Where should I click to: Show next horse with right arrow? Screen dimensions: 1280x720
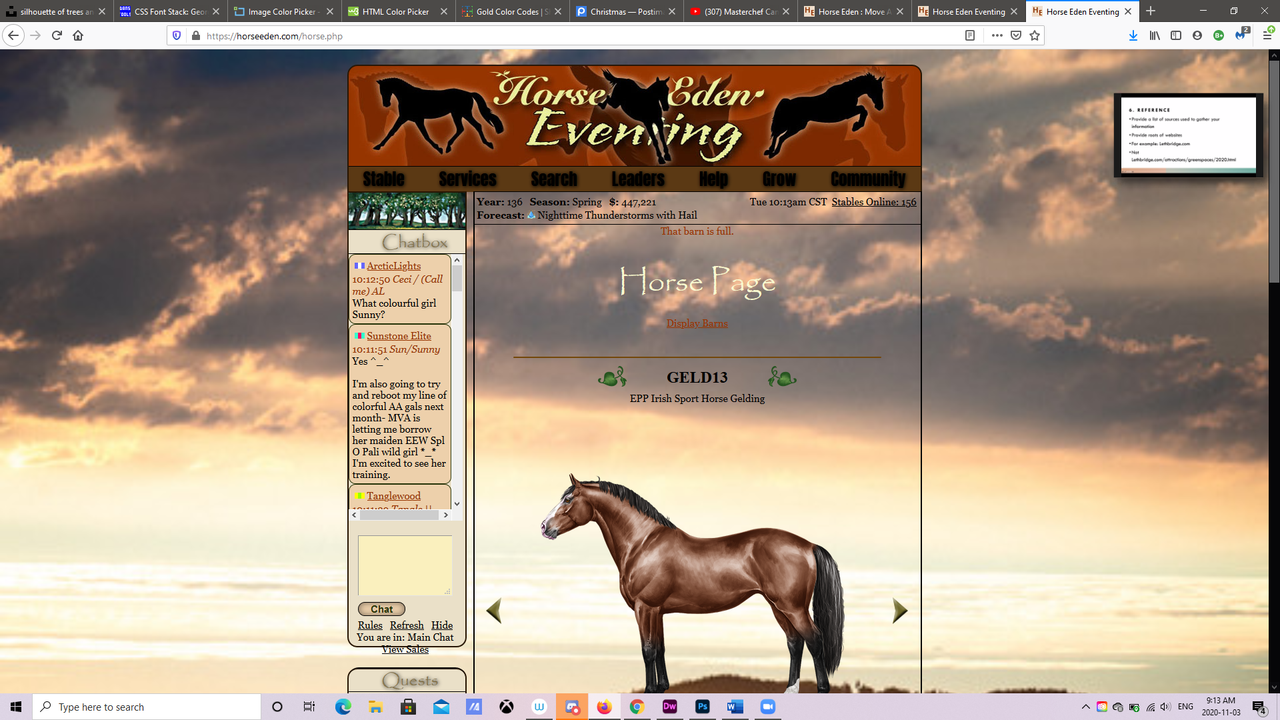point(900,610)
